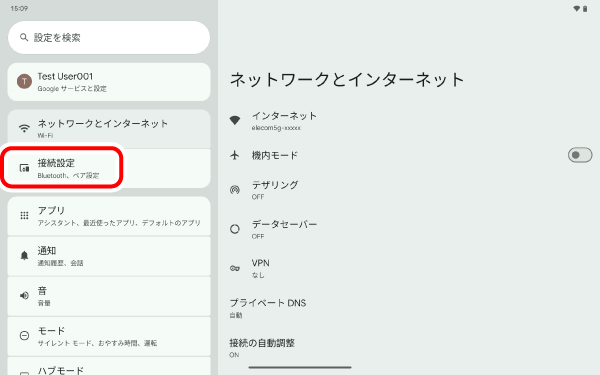The image size is (600, 375).
Task: Focus the 設定を検索 search field
Action: pyautogui.click(x=109, y=38)
